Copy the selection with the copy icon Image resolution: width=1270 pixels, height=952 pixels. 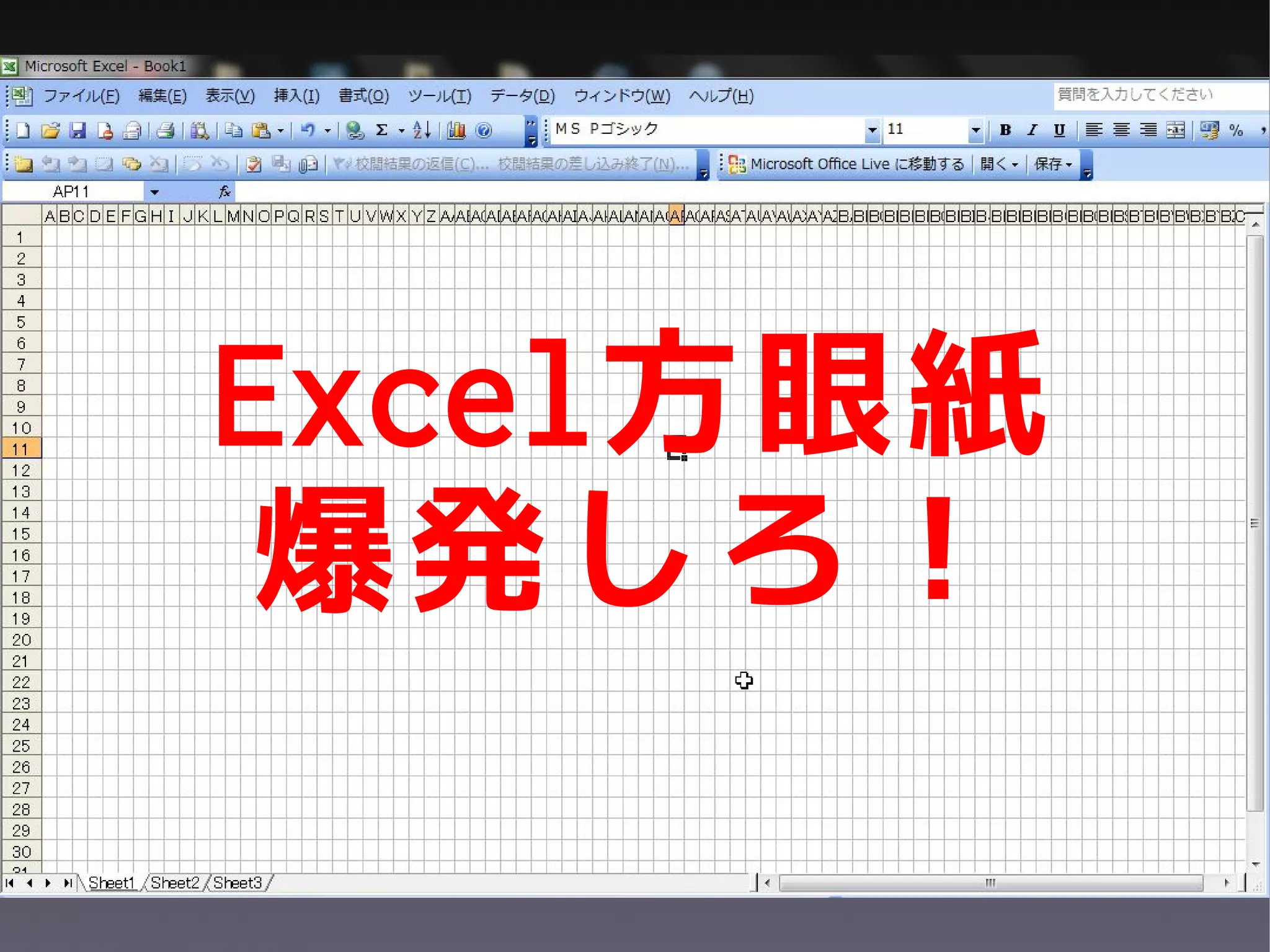coord(233,130)
